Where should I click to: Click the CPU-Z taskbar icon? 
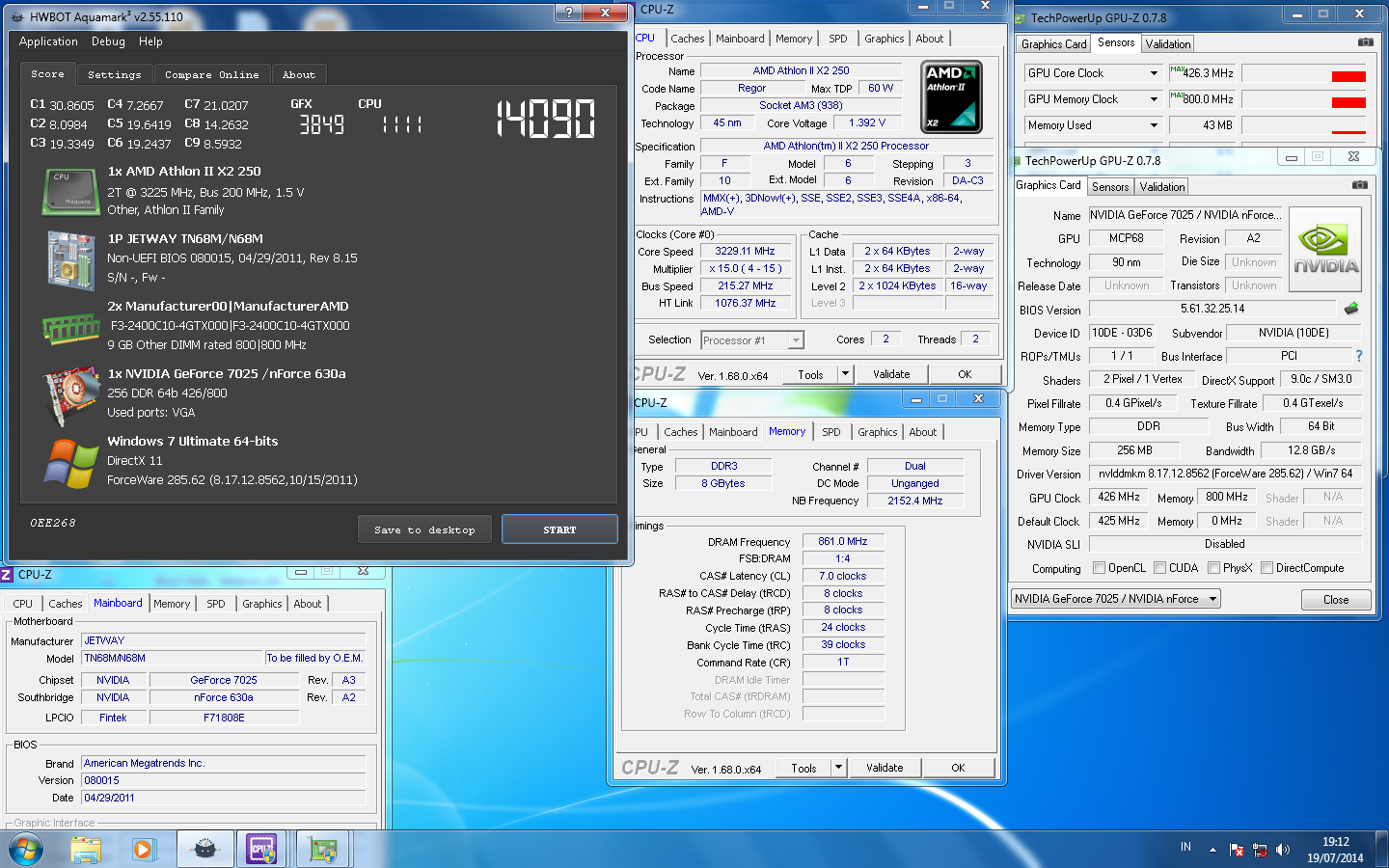[262, 850]
